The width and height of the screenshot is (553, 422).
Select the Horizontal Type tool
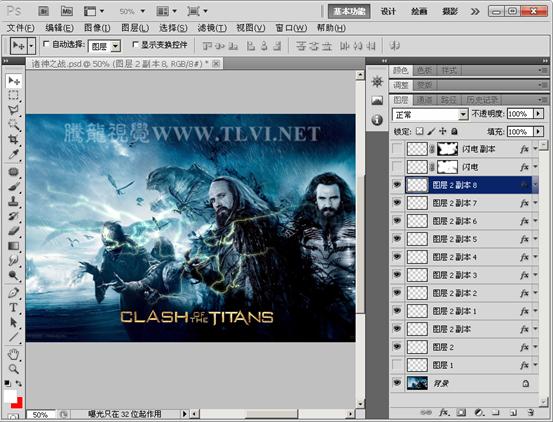[x=14, y=307]
